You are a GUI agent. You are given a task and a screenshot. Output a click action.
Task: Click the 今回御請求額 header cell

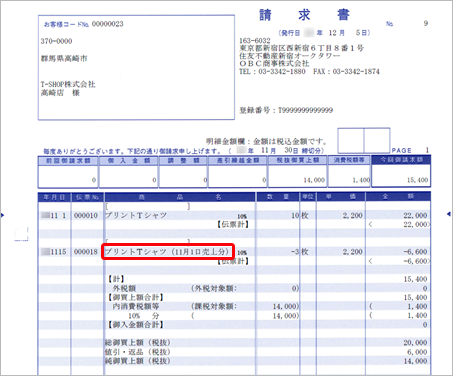[401, 160]
